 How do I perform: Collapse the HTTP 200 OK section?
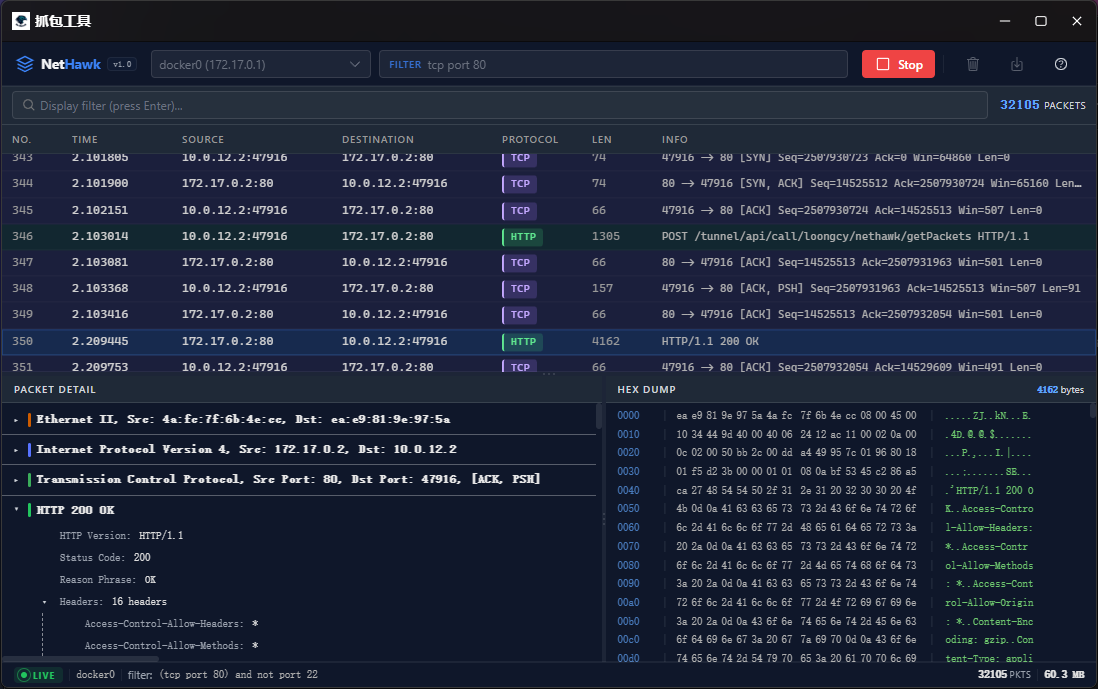[16, 510]
